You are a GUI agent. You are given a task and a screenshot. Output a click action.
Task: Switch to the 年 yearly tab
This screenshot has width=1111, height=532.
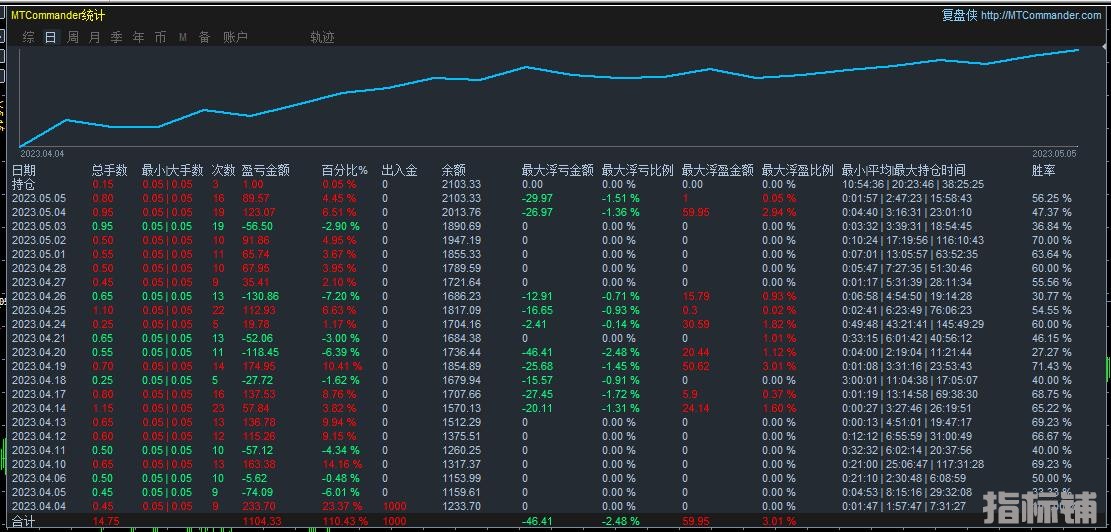tap(138, 38)
